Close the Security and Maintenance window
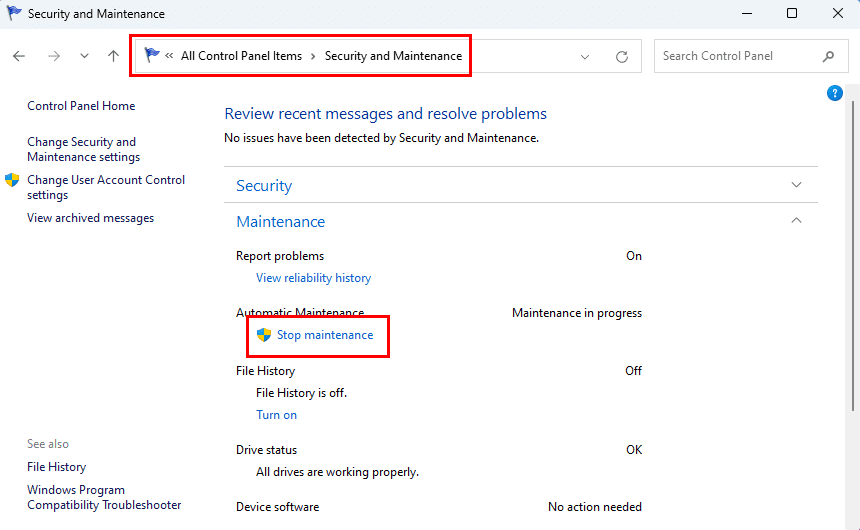 coord(838,13)
